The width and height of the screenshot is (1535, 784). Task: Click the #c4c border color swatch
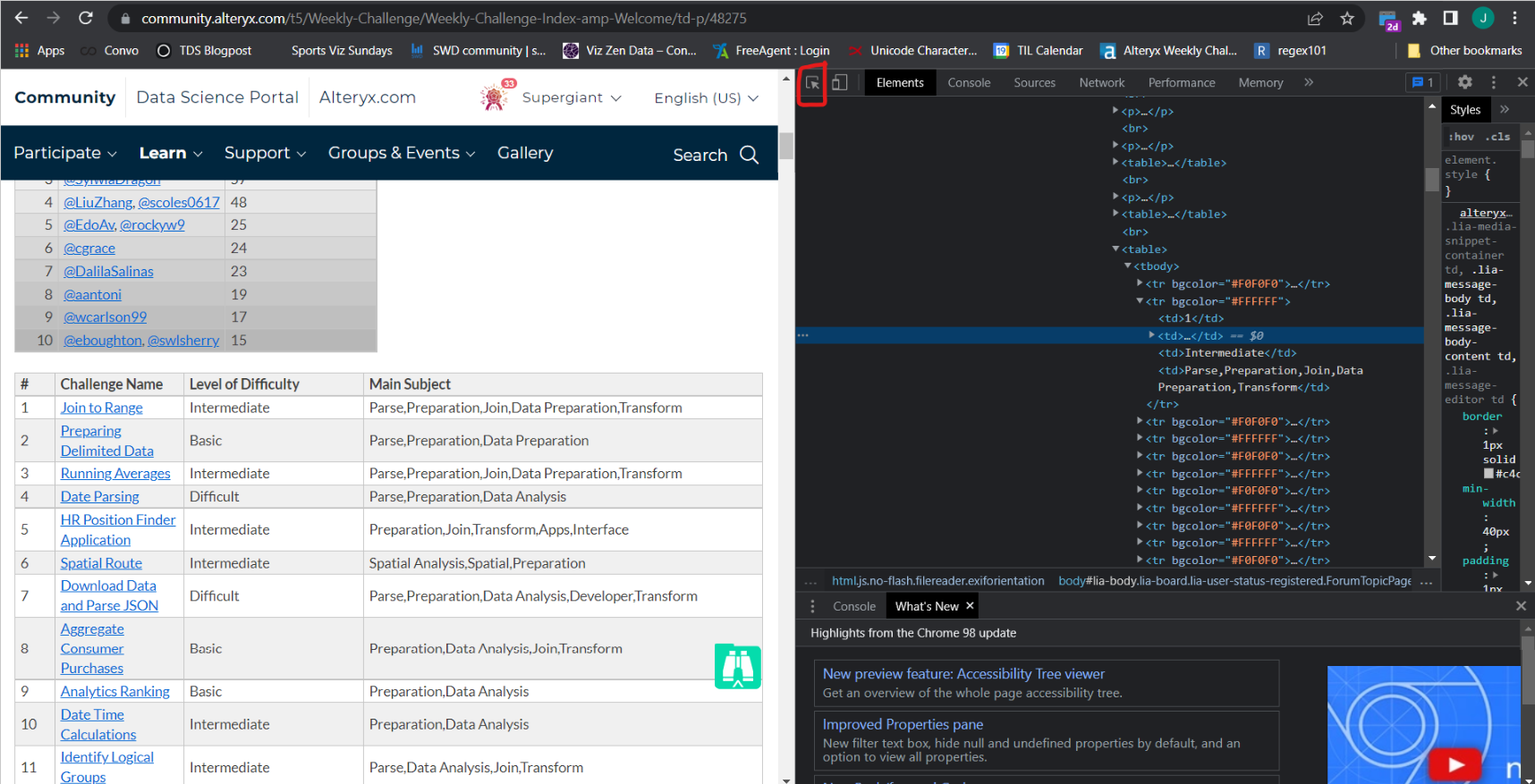click(x=1488, y=474)
